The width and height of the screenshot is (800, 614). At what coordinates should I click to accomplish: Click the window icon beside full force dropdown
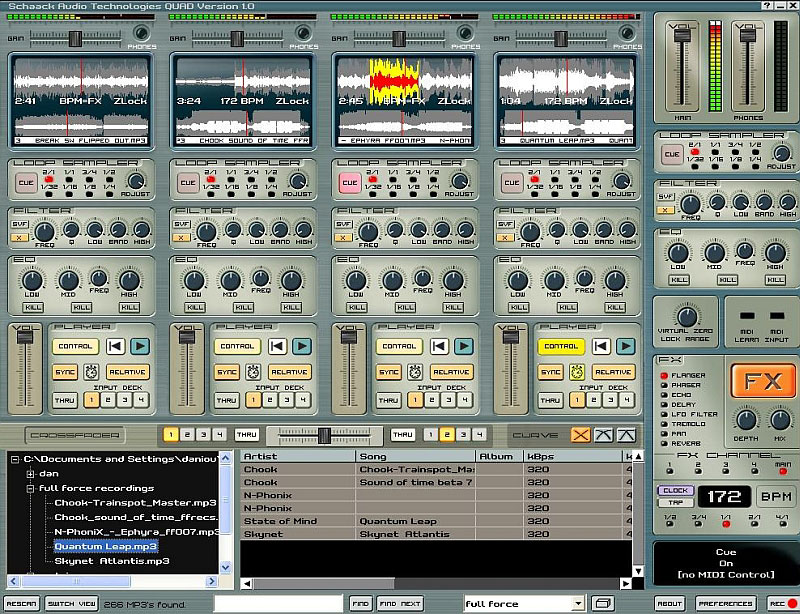pyautogui.click(x=603, y=603)
